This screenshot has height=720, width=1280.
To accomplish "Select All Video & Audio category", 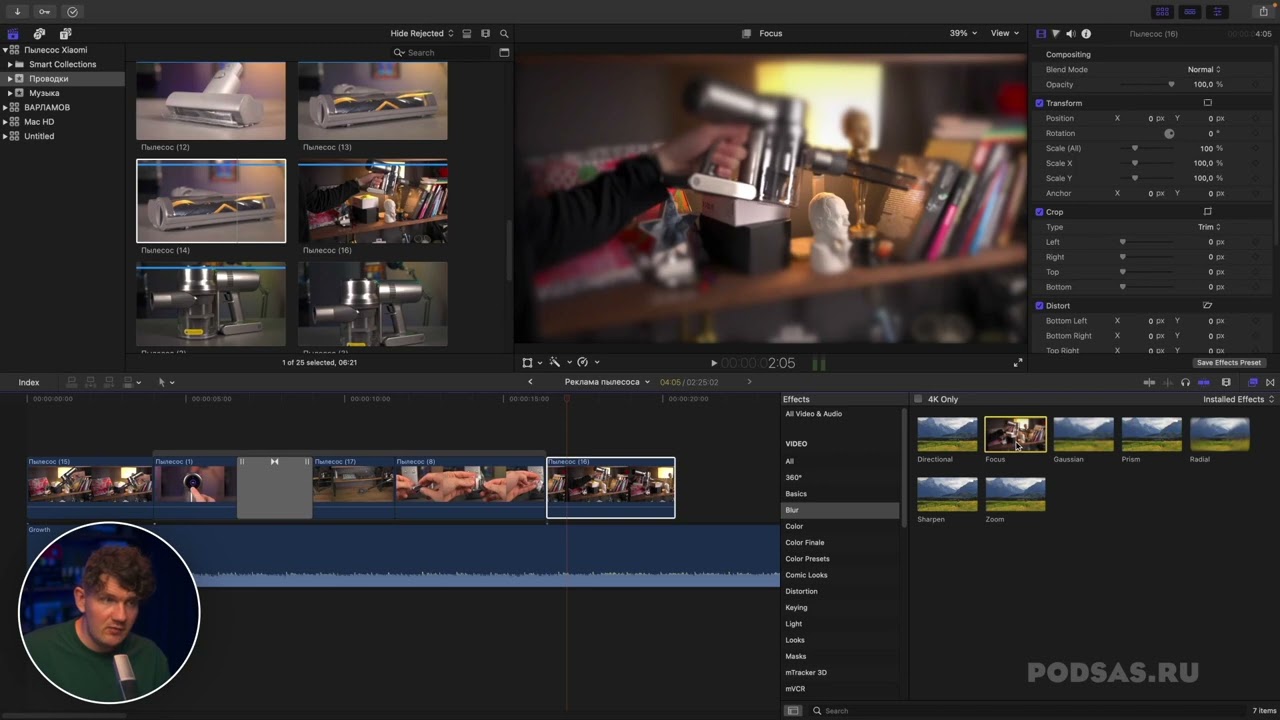I will [x=813, y=414].
